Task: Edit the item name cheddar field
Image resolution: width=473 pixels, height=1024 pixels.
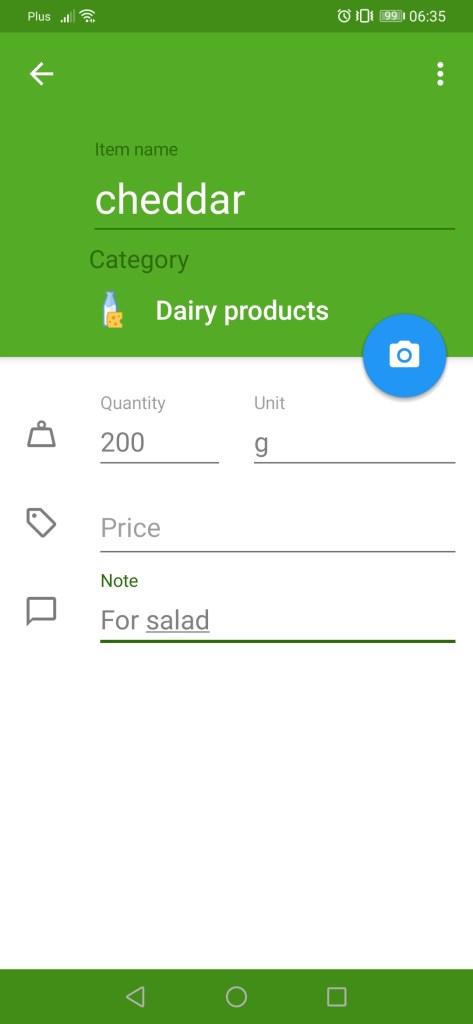Action: [x=274, y=200]
